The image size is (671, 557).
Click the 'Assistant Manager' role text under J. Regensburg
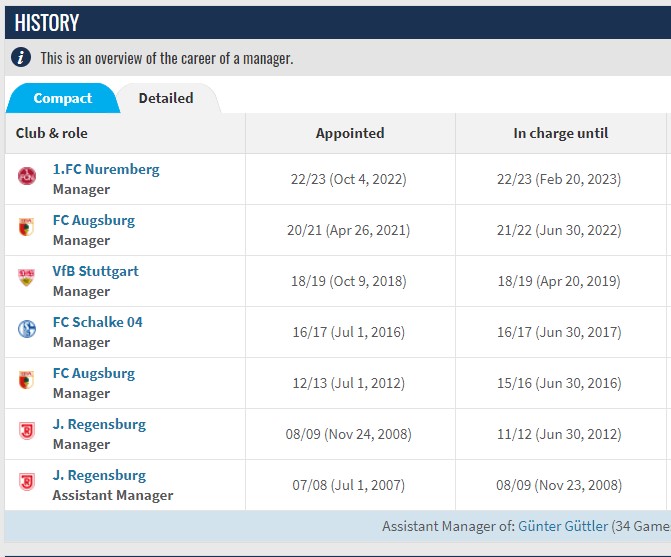(113, 495)
